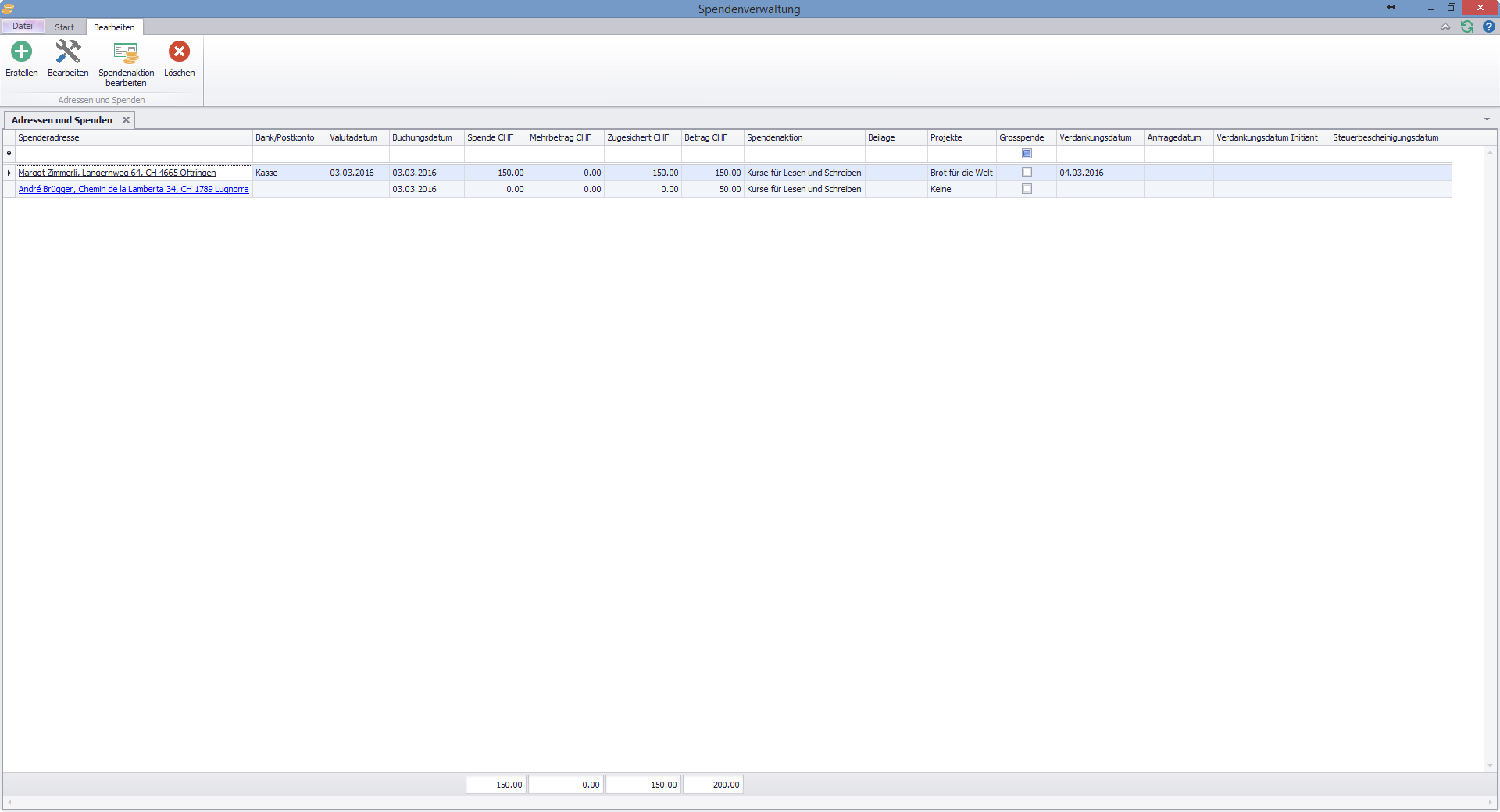Screen dimensions: 1500x812
Task: Close the Adressen und Spenden tab
Action: tap(126, 120)
